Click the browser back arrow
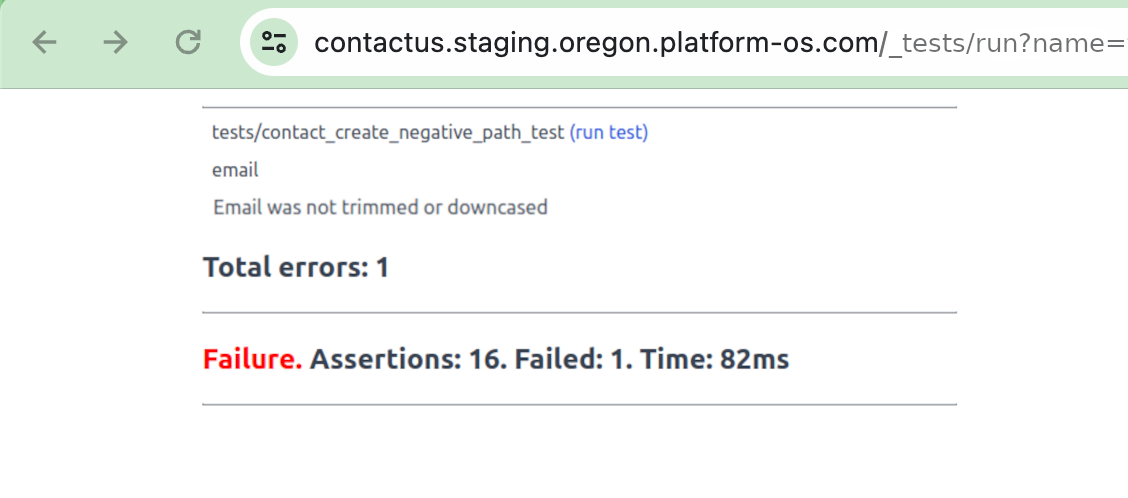This screenshot has width=1128, height=498. [45, 42]
